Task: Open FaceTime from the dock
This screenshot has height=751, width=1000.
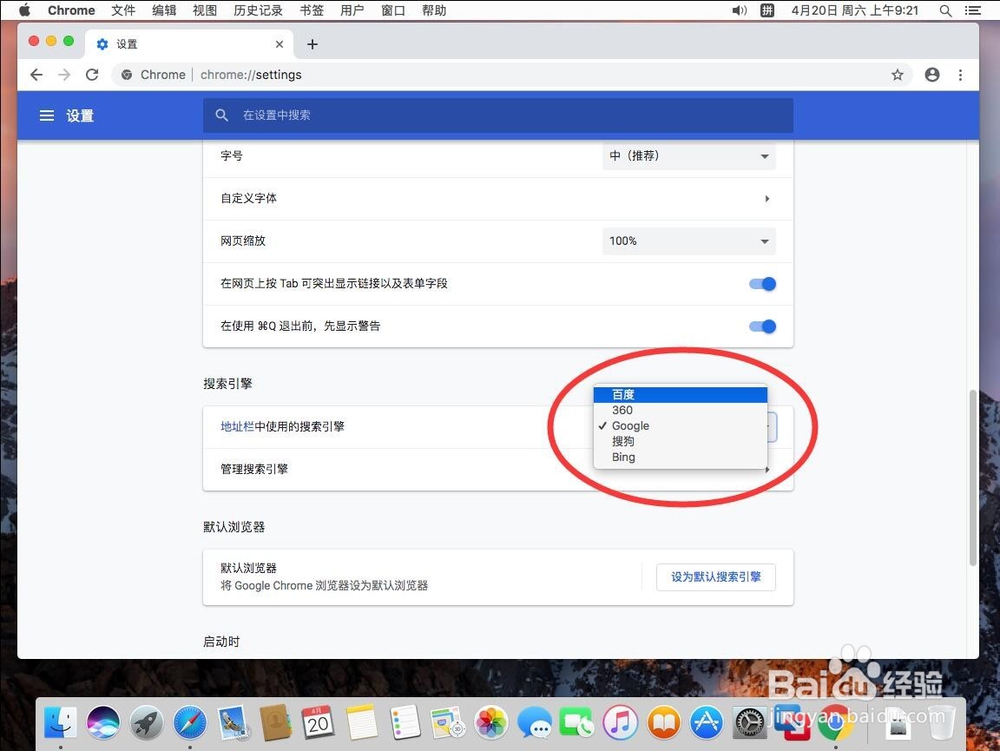Action: point(577,722)
